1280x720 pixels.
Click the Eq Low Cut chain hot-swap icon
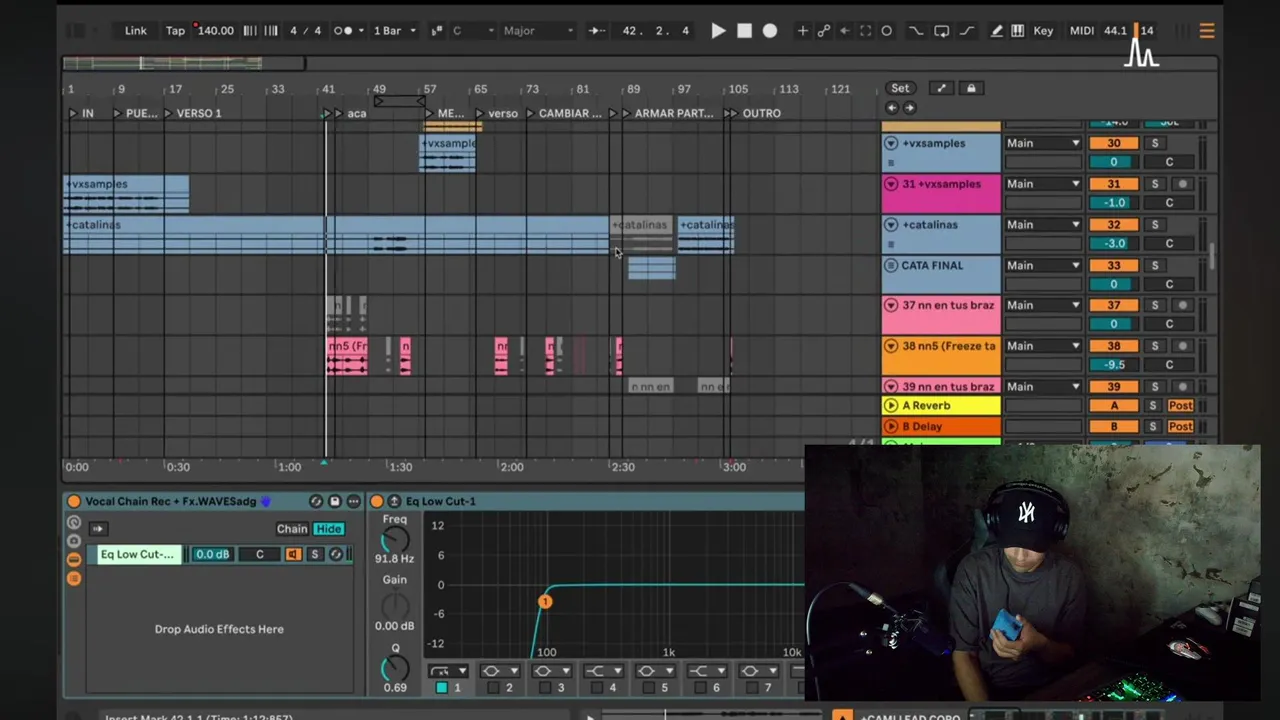[336, 554]
